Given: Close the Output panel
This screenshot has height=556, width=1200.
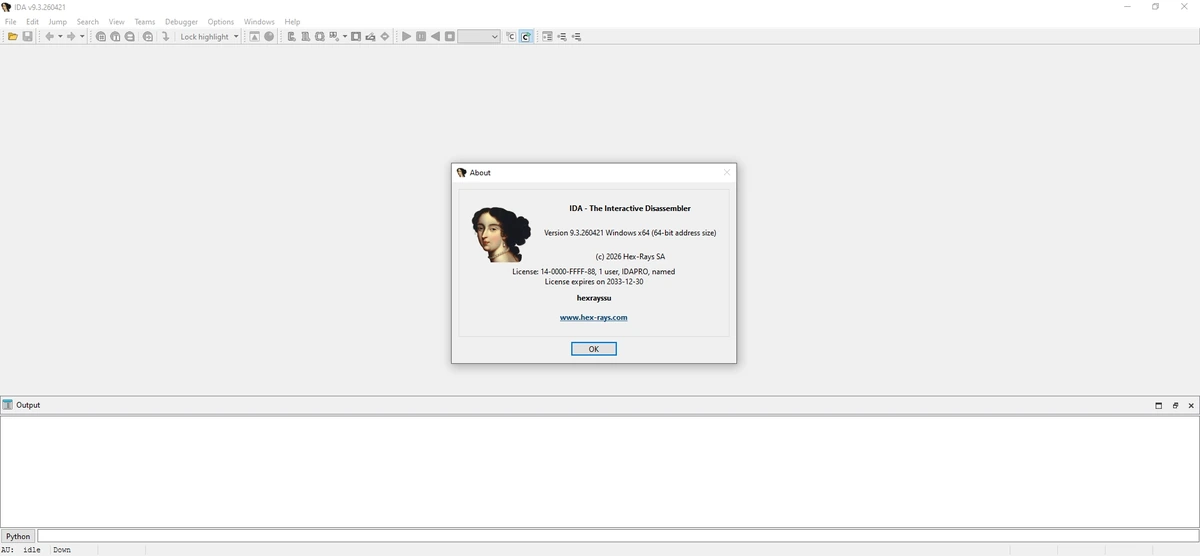Looking at the screenshot, I should (x=1191, y=405).
